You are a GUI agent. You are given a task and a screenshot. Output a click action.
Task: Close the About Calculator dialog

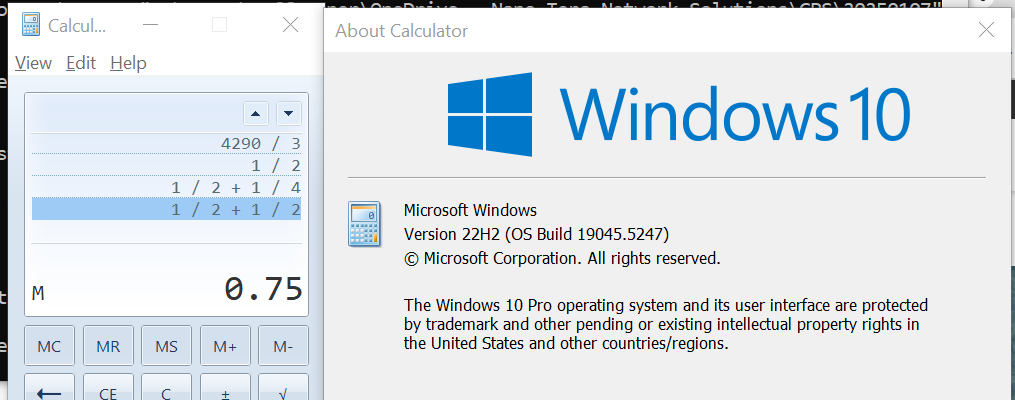point(986,30)
